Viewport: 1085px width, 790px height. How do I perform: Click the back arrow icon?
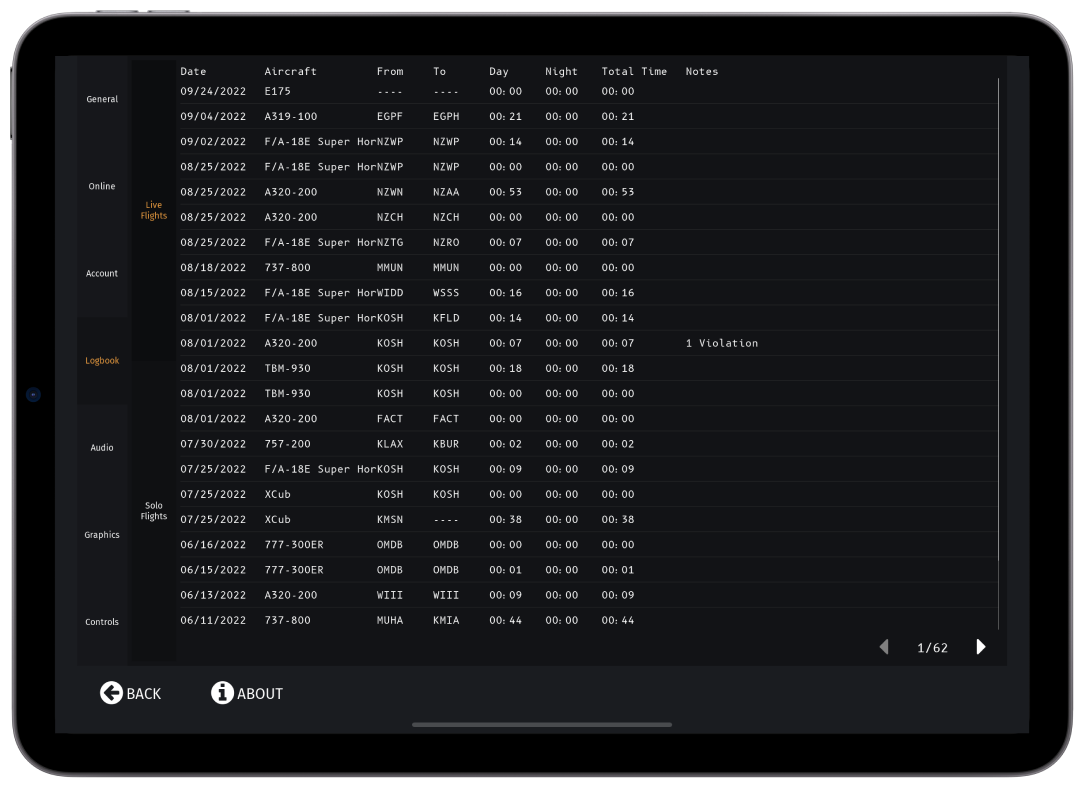point(110,692)
